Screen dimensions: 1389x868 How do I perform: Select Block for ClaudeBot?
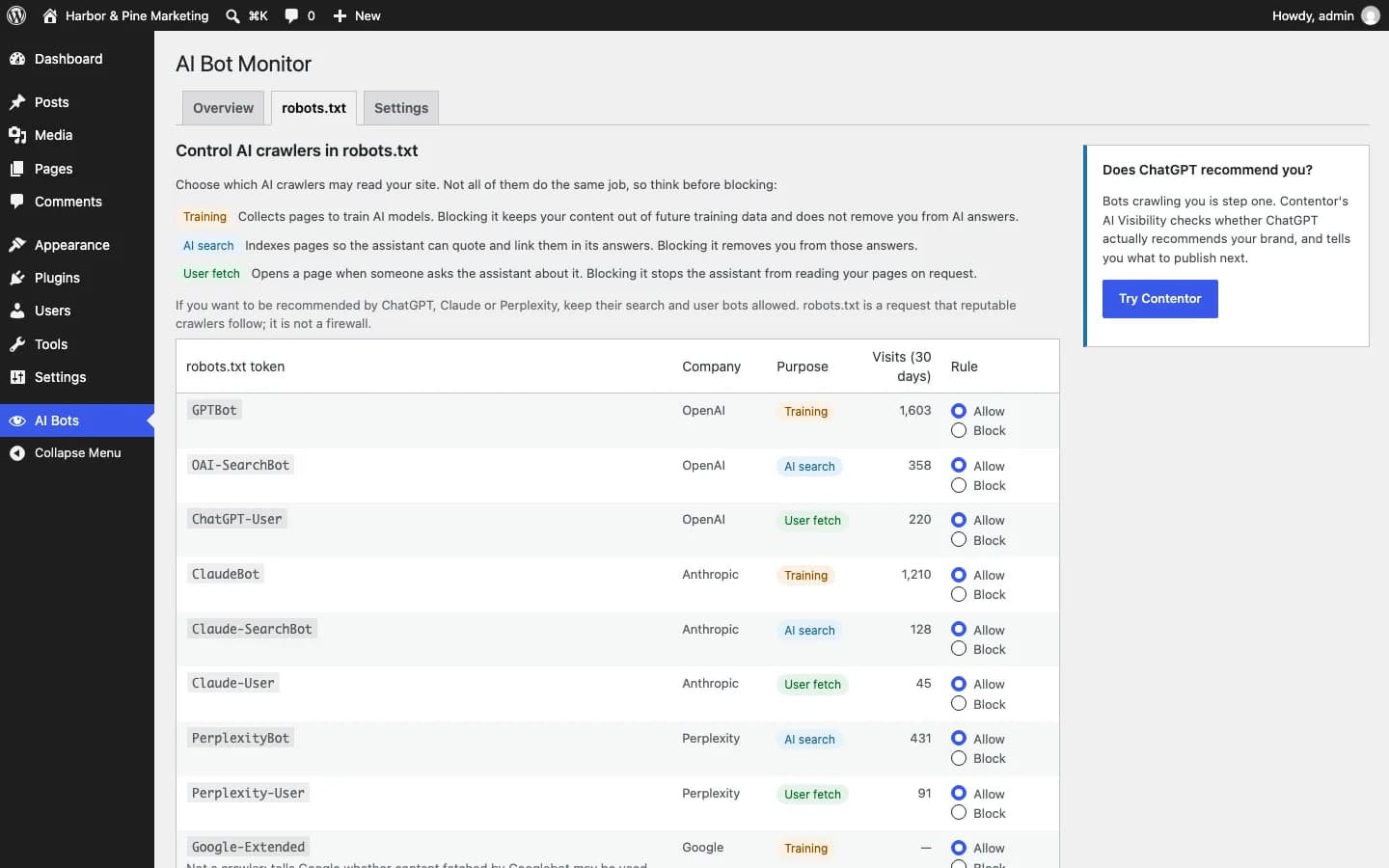tap(959, 594)
